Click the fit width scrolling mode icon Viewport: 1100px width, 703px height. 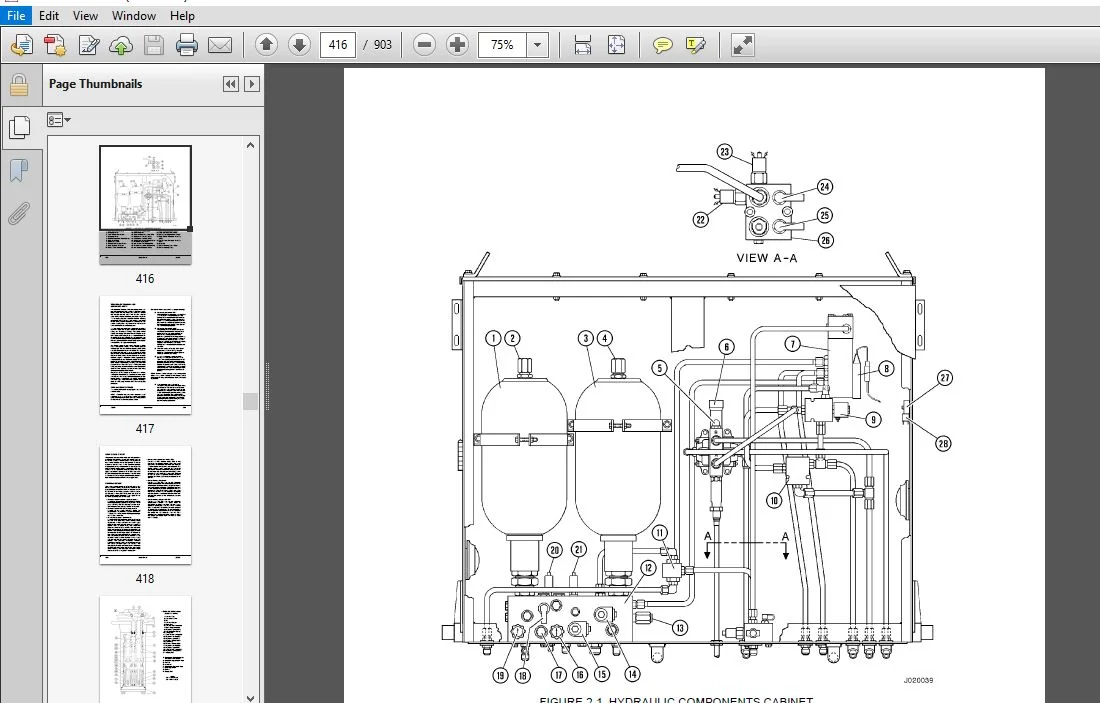pyautogui.click(x=582, y=45)
